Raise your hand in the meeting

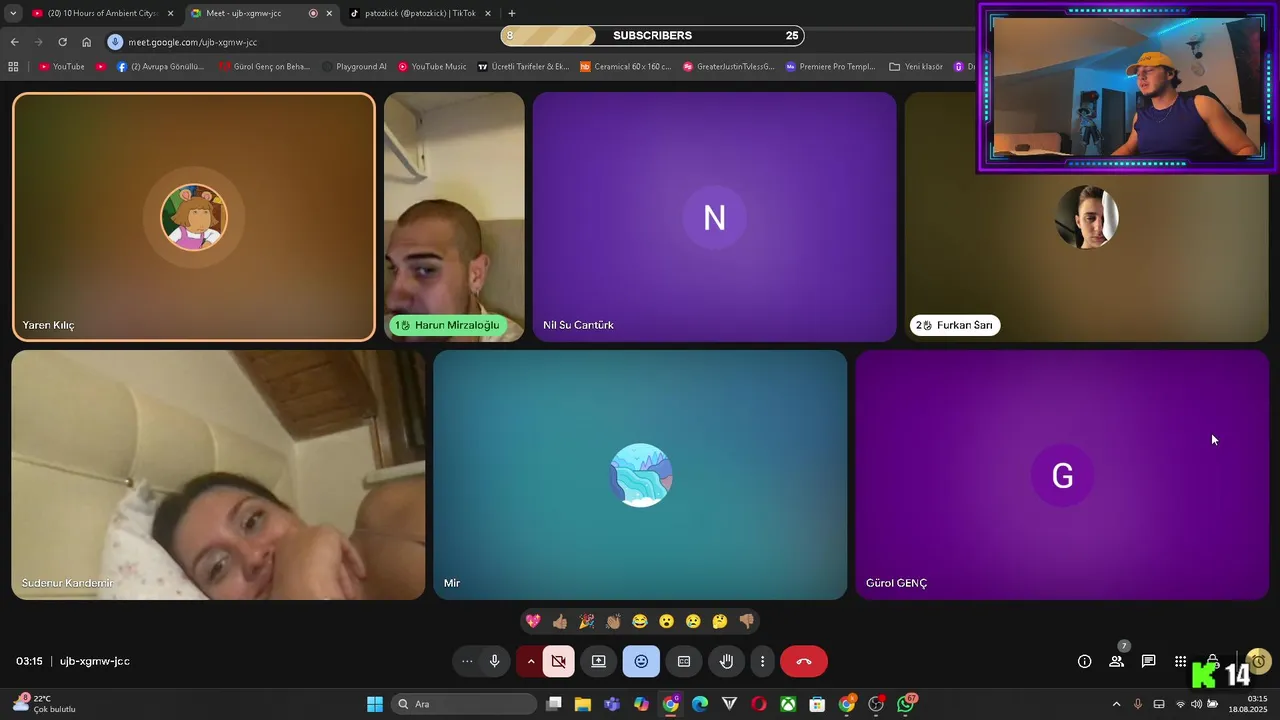[727, 661]
